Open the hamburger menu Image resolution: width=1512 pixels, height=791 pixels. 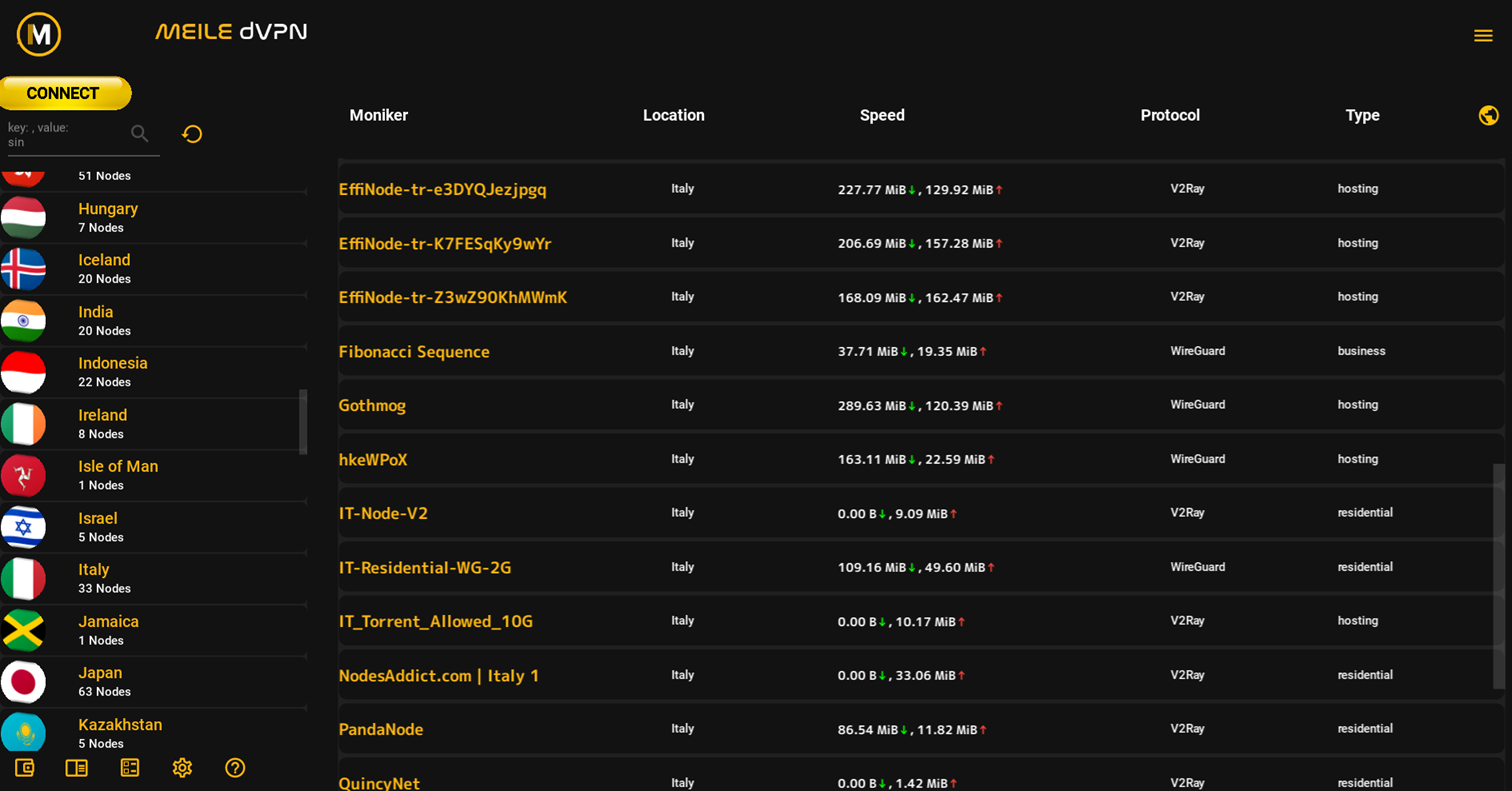tap(1483, 36)
